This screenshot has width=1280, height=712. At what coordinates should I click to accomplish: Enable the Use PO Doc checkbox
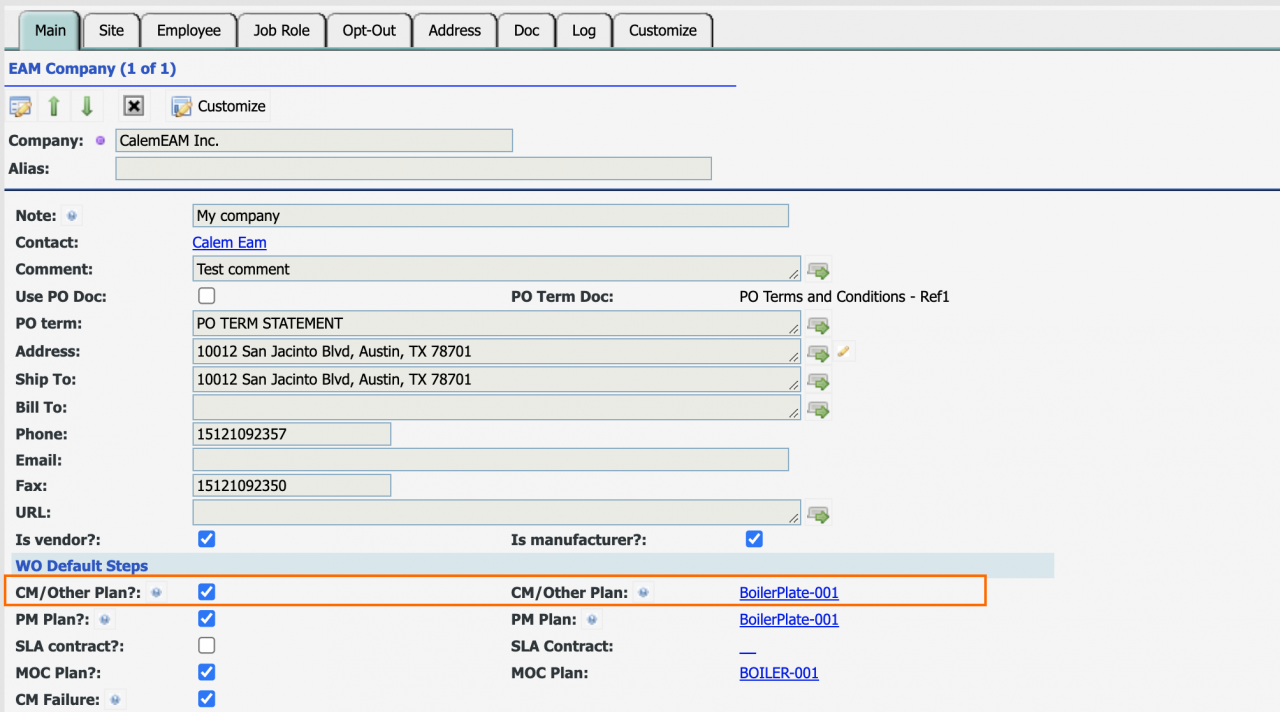(x=207, y=296)
